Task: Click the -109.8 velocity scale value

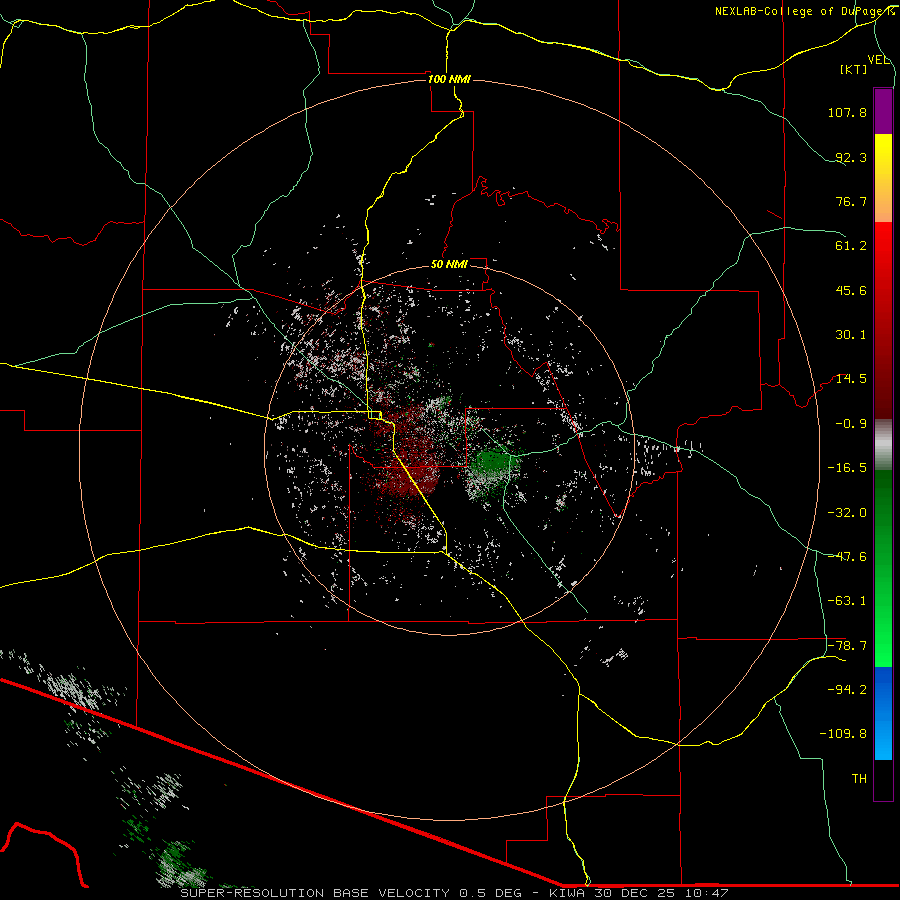Action: pyautogui.click(x=843, y=734)
